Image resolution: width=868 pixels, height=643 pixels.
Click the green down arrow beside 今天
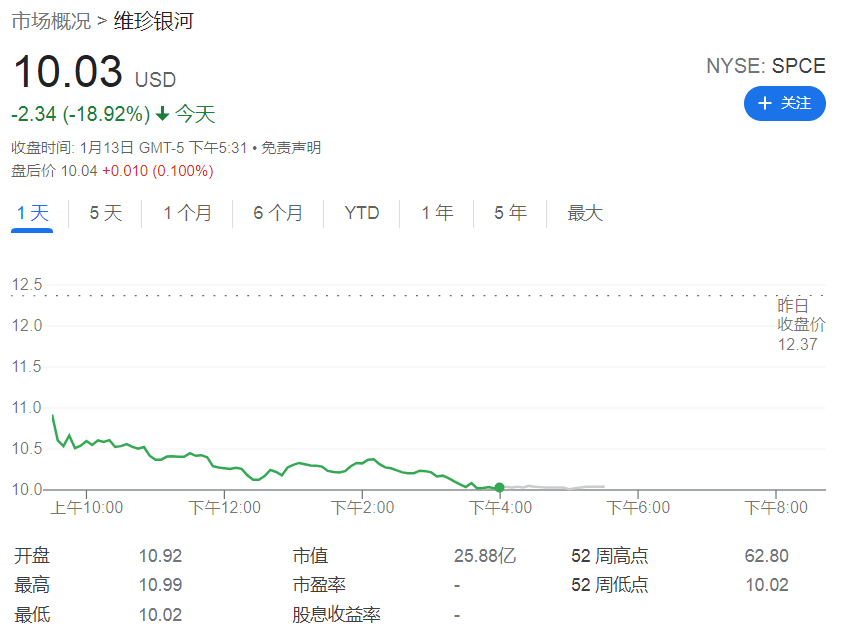pyautogui.click(x=162, y=114)
